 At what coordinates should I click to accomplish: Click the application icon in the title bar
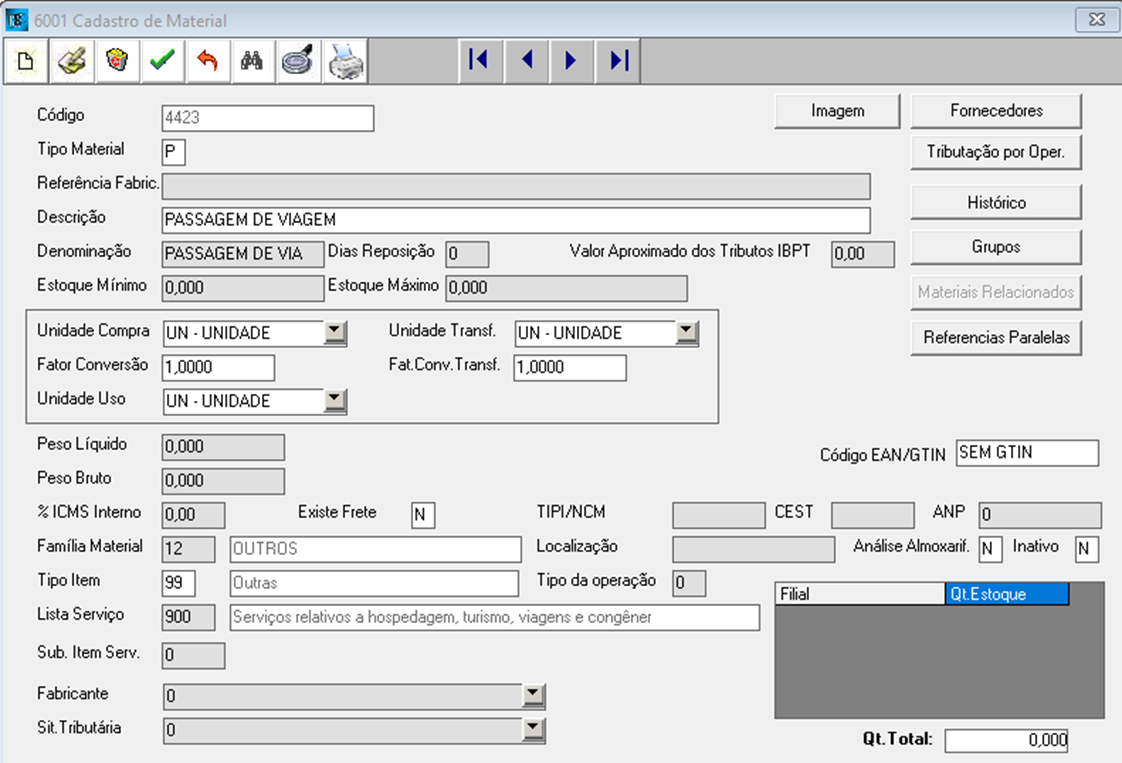pos(16,19)
